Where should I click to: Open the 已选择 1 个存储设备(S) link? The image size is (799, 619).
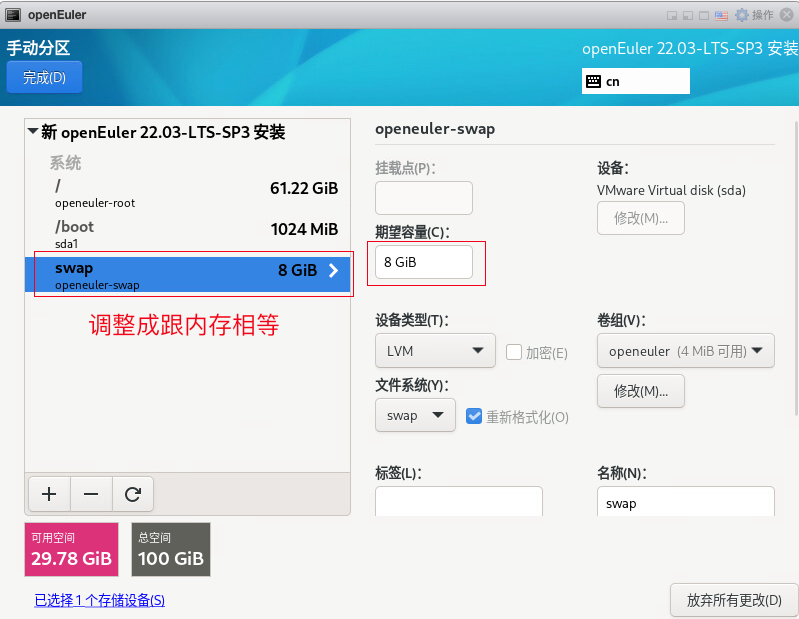click(99, 600)
